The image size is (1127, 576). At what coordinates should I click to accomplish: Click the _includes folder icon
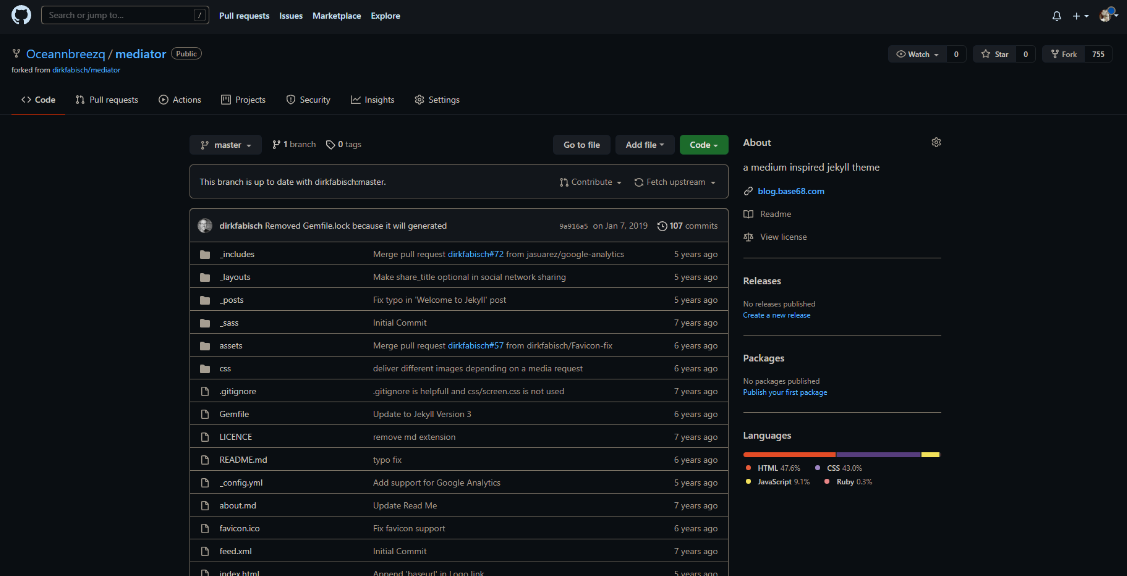[x=205, y=254]
